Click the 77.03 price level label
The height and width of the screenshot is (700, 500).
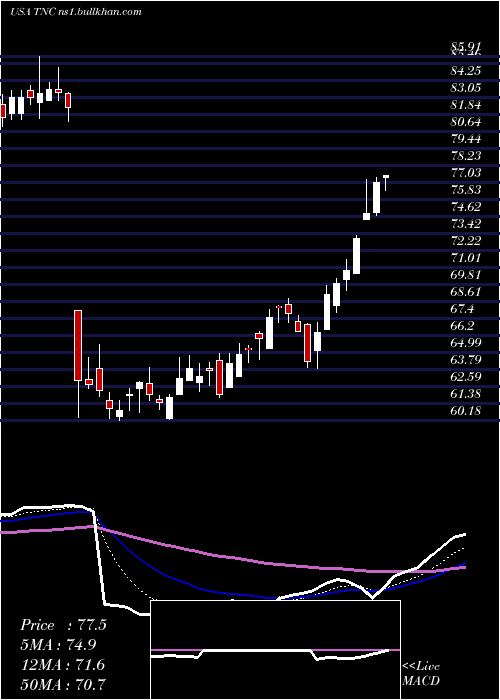coord(466,172)
